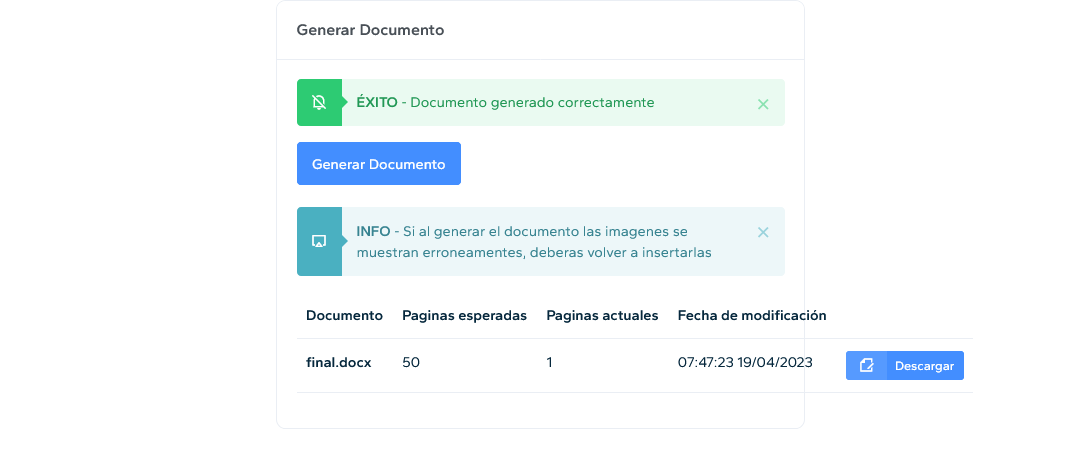Click the crossed-out bell icon in success alert
Viewport: 1081px width, 453px height.
coord(319,103)
